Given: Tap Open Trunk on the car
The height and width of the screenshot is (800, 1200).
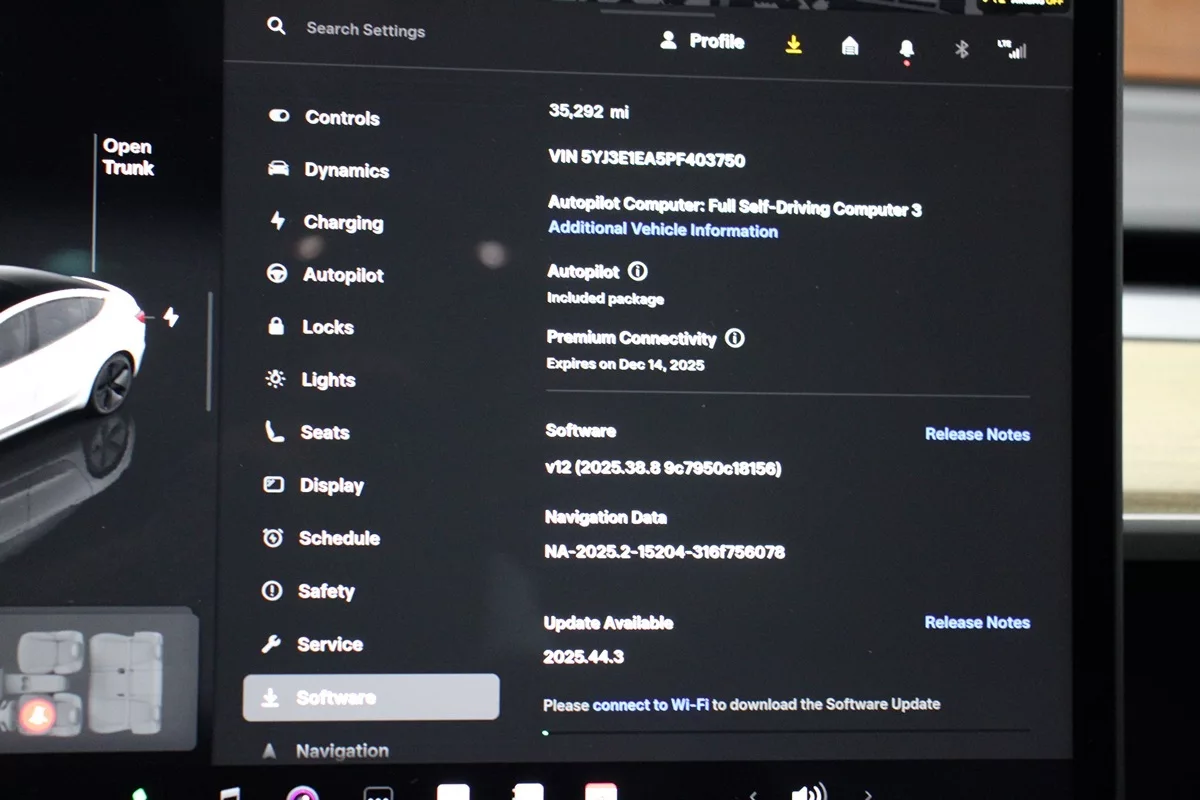Looking at the screenshot, I should (x=128, y=158).
